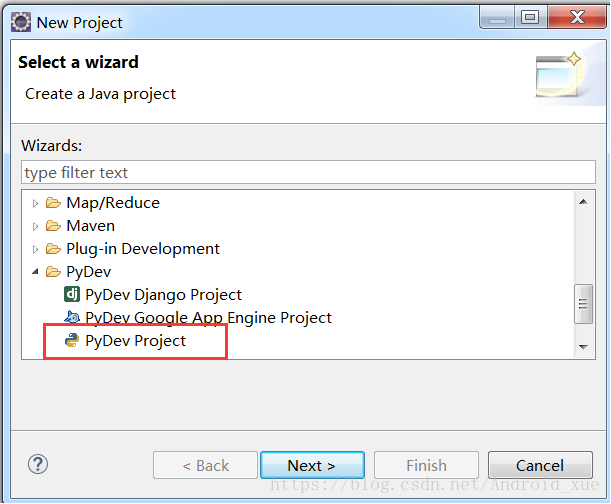The height and width of the screenshot is (504, 611).
Task: Click the PyDev folder icon
Action: [x=53, y=272]
